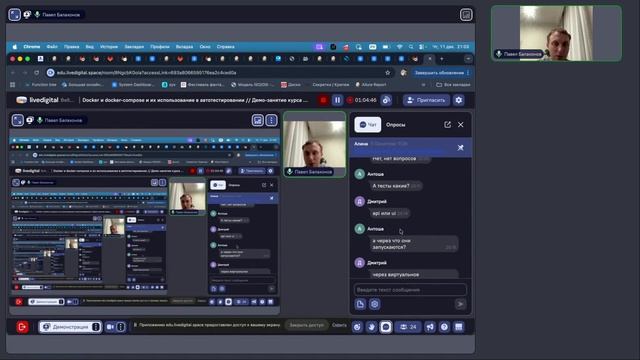Open the Все закладки folder
Image resolution: width=640 pixels, height=360 pixels.
click(453, 84)
